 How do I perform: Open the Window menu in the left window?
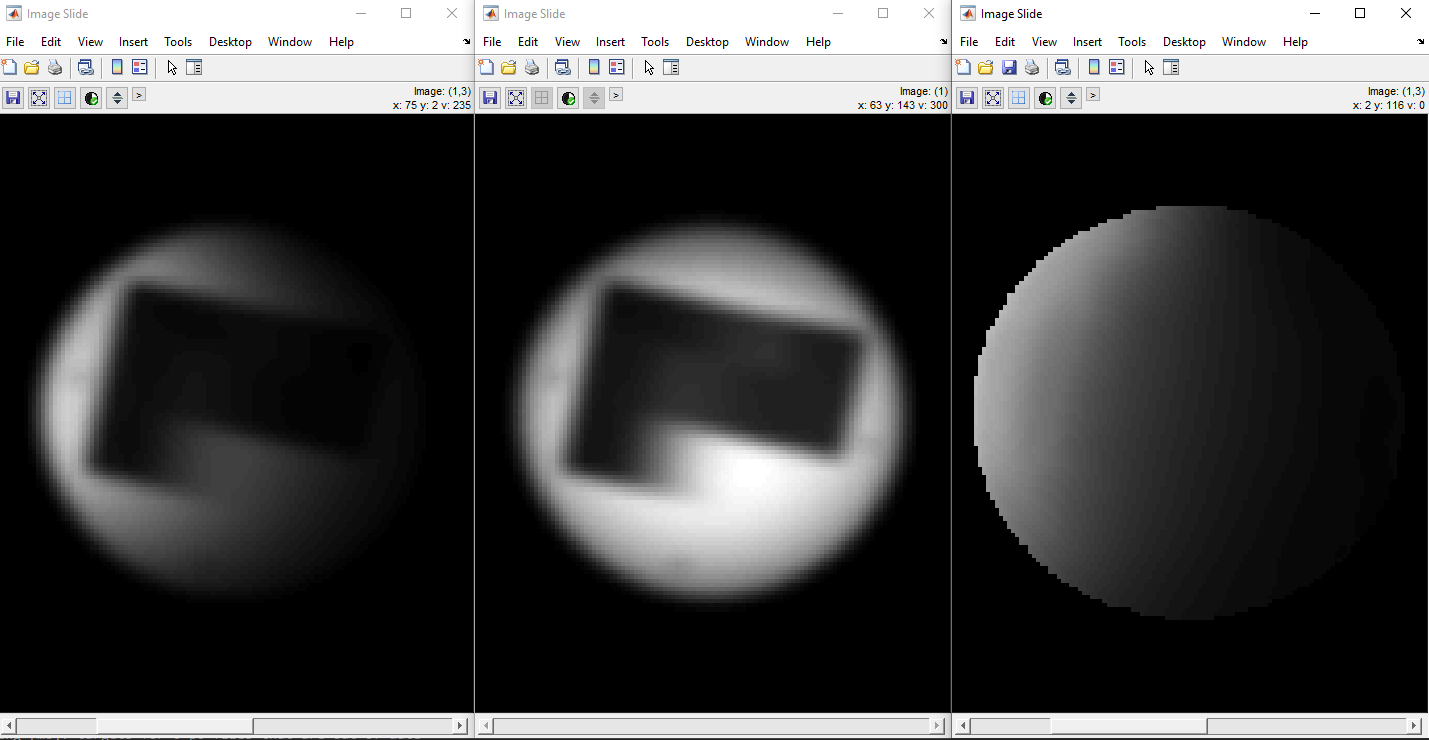pos(290,42)
